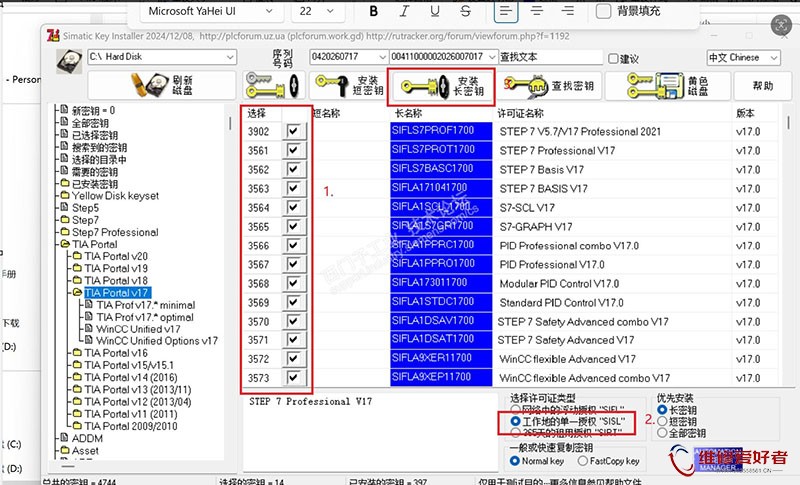
Task: Select the S7-GRAPH V17 license row
Action: point(536,226)
